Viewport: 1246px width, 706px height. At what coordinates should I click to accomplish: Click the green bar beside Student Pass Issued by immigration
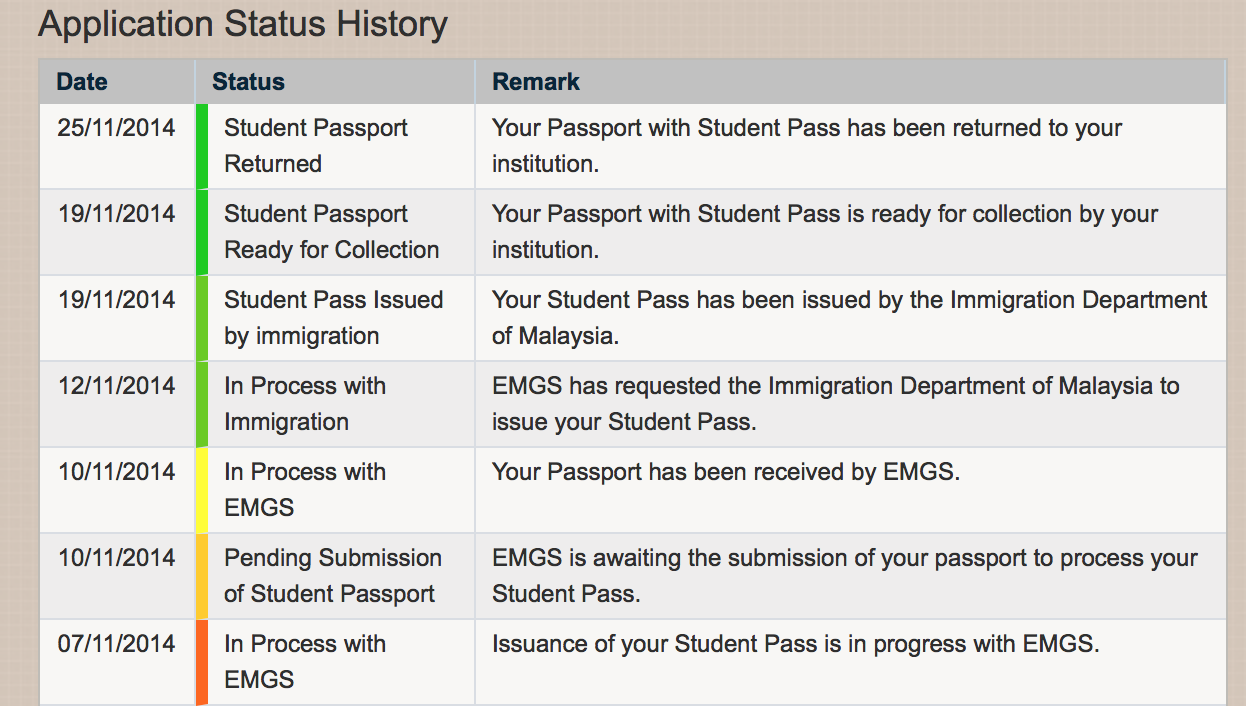click(x=202, y=318)
